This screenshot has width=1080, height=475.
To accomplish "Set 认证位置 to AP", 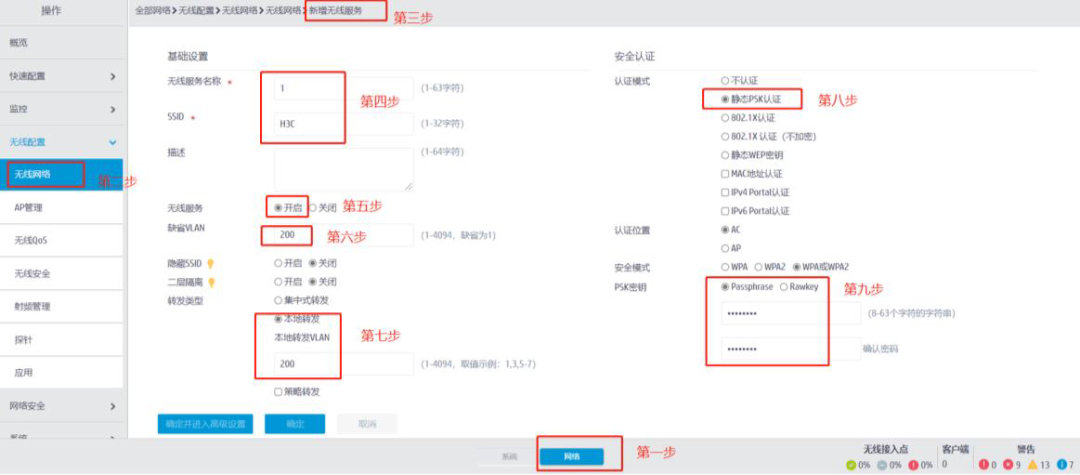I will tap(725, 248).
